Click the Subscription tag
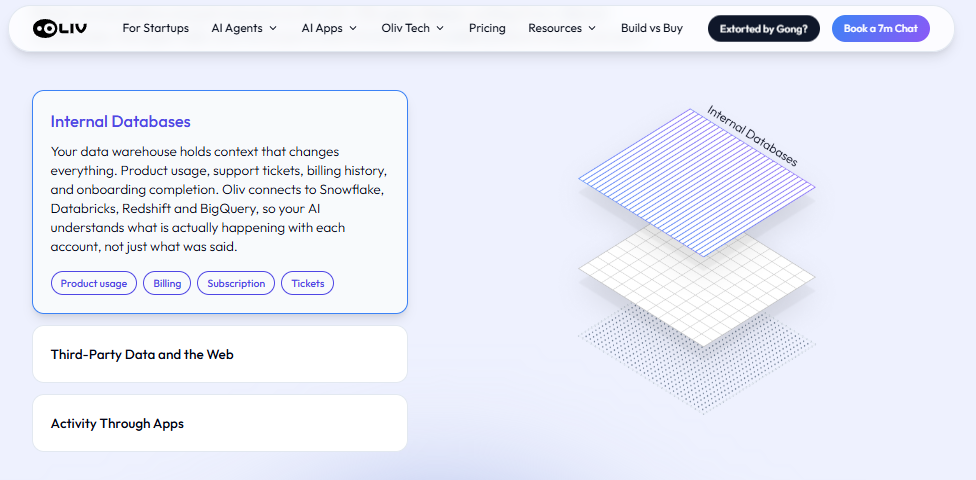Viewport: 976px width, 480px height. coord(236,283)
